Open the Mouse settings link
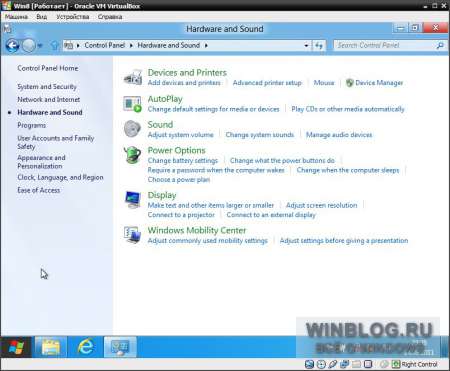The width and height of the screenshot is (450, 371). [x=324, y=83]
